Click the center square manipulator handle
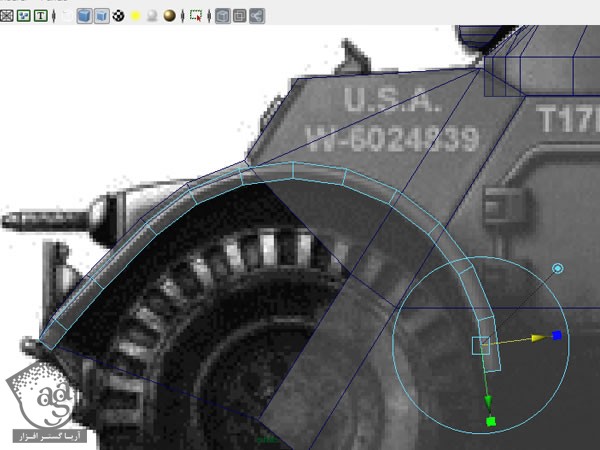Screen dimensions: 600x450 click(x=480, y=345)
